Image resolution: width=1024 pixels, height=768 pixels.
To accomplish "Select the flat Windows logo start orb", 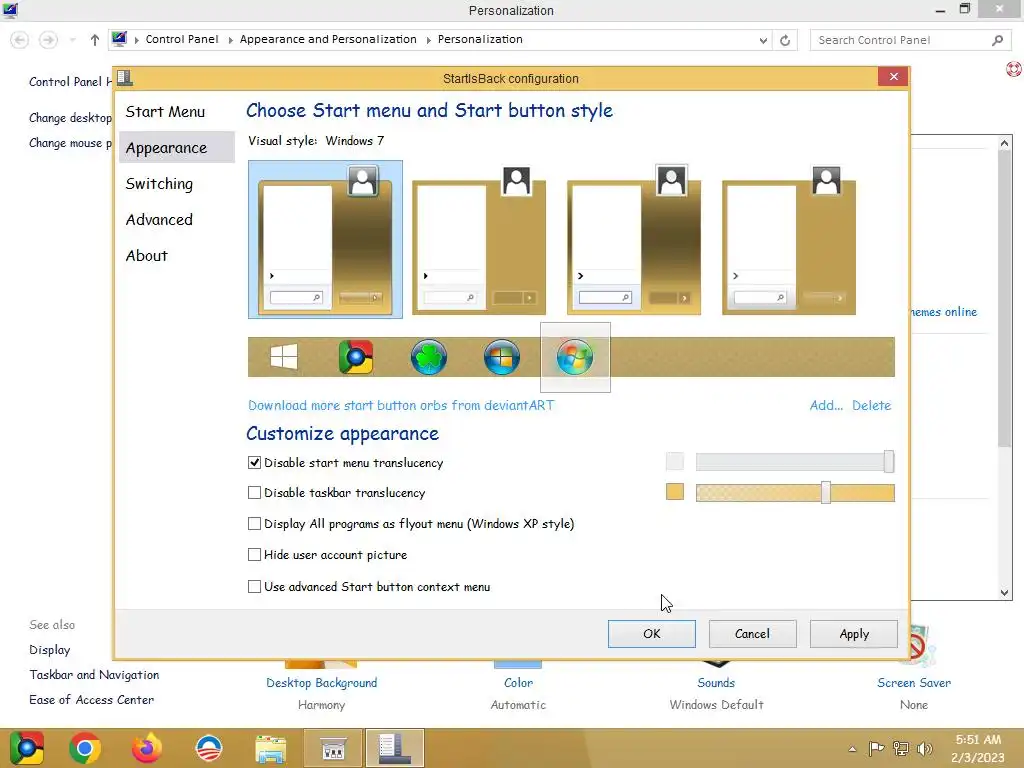I will [283, 357].
